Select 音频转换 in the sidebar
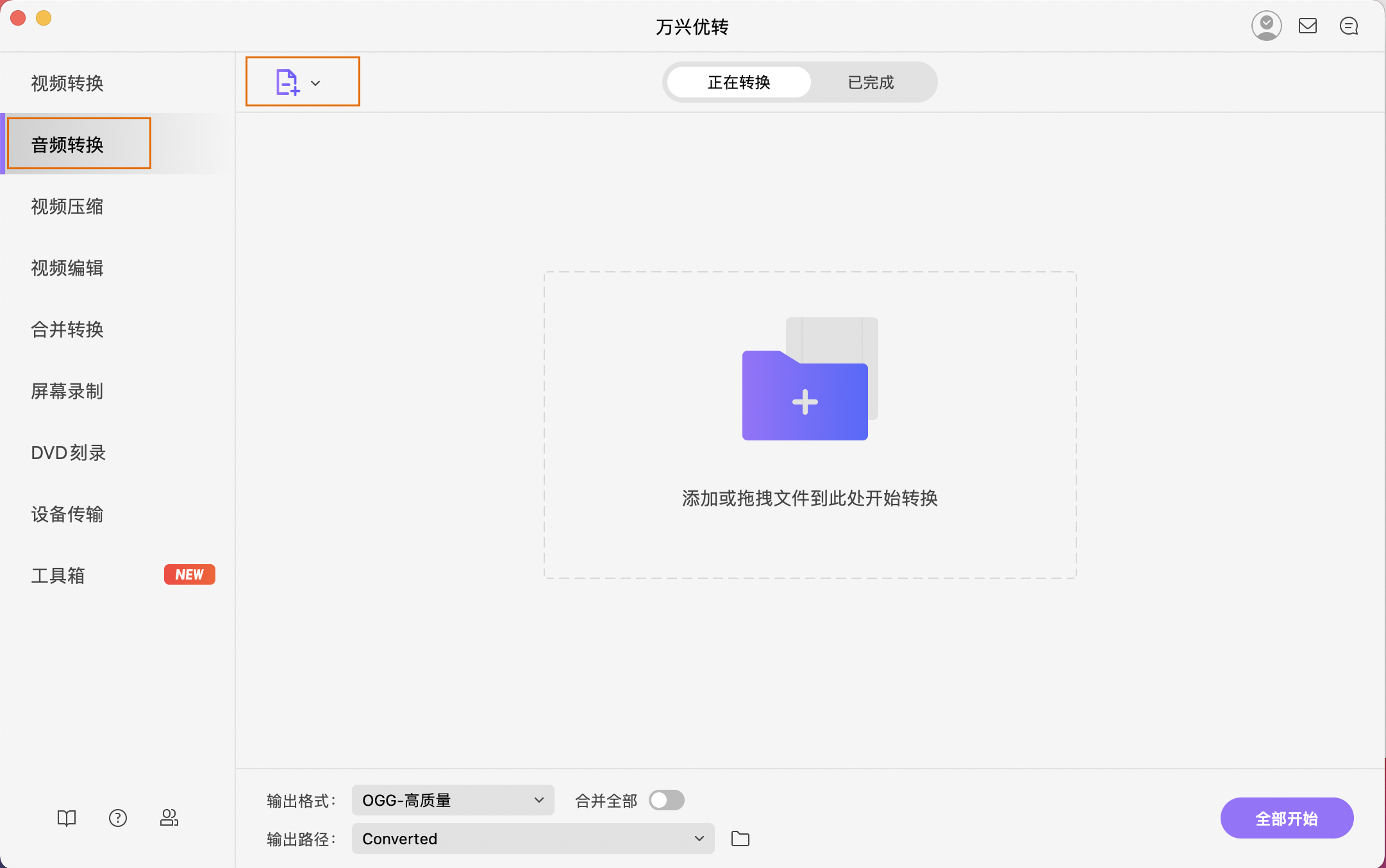This screenshot has width=1386, height=868. (117, 144)
